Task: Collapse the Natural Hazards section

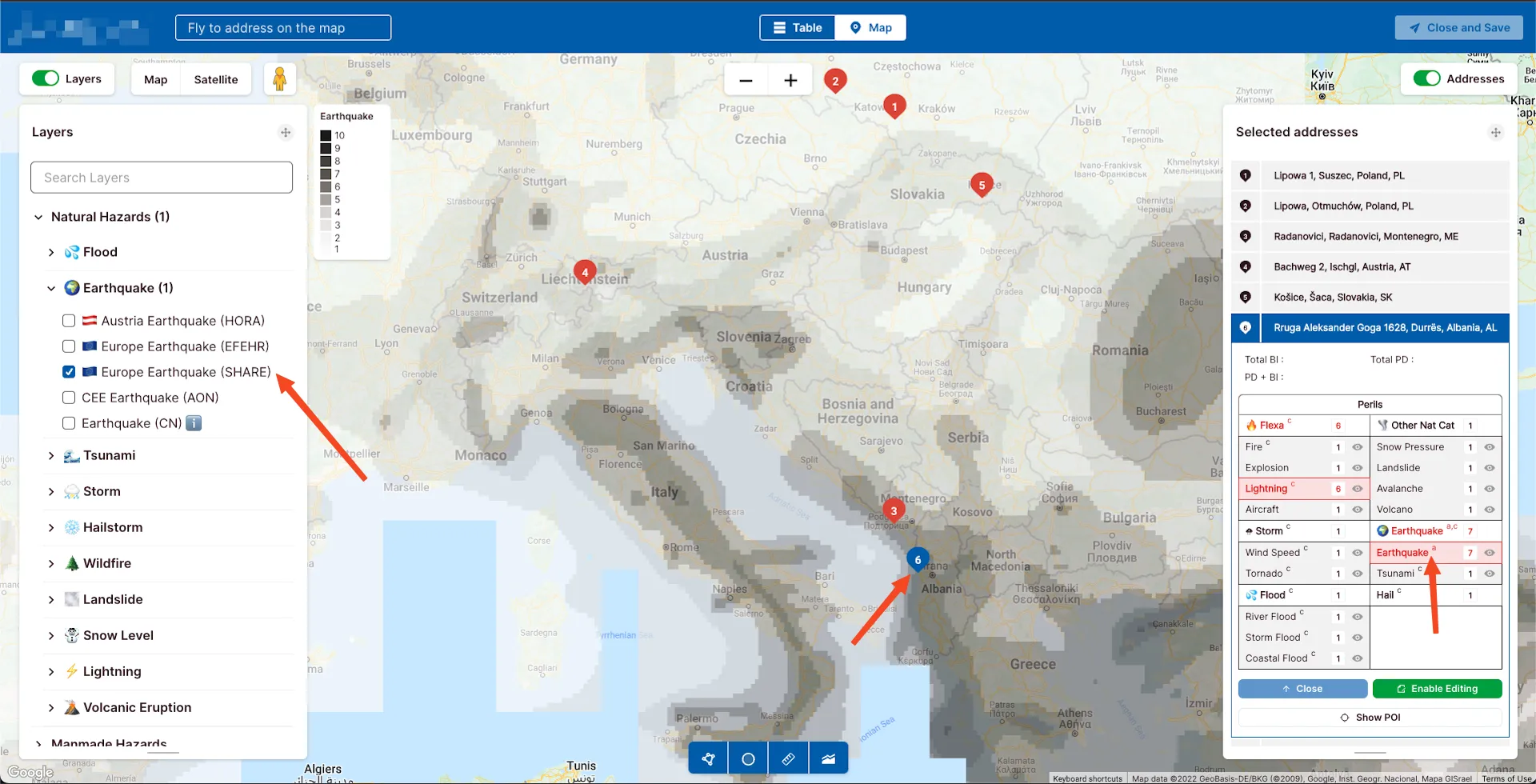Action: pos(38,217)
